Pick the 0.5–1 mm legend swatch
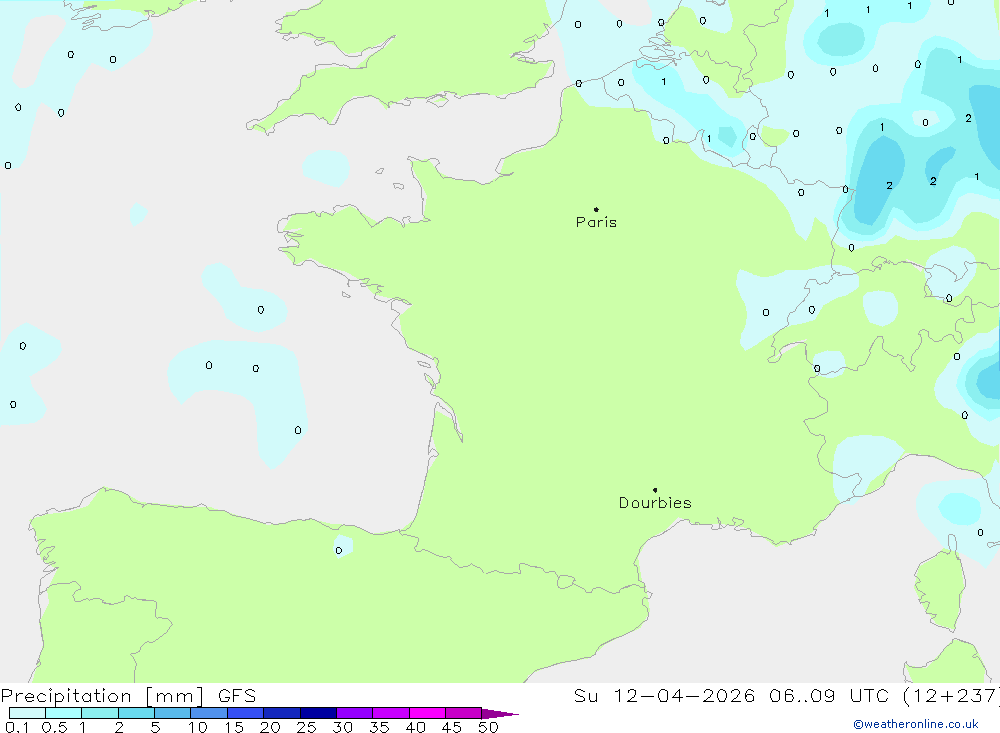The height and width of the screenshot is (733, 1000). coord(63,713)
